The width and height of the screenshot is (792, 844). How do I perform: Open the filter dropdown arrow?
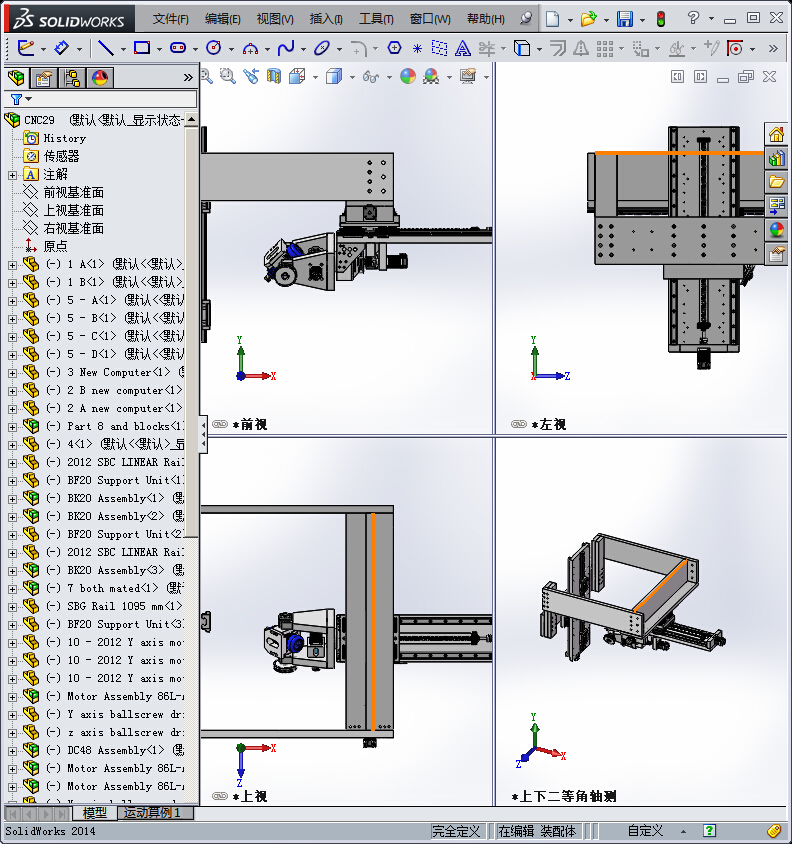(x=29, y=99)
